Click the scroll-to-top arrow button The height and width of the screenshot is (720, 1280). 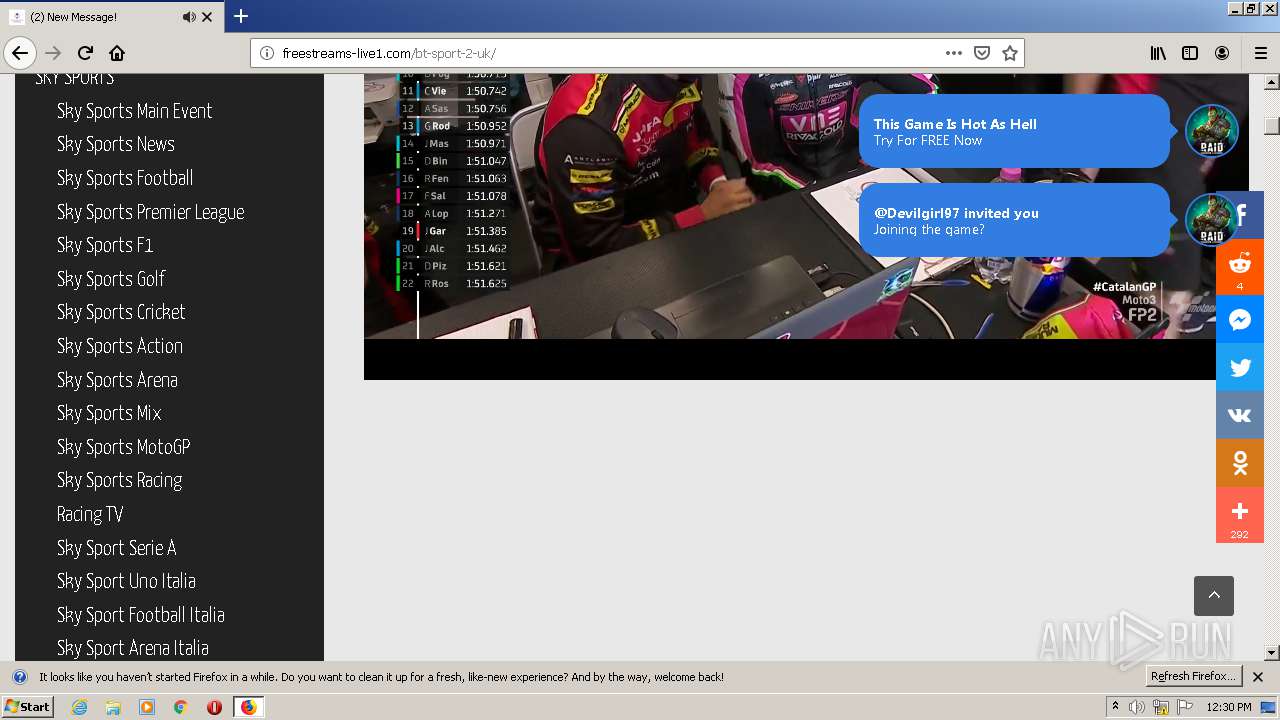tap(1214, 596)
